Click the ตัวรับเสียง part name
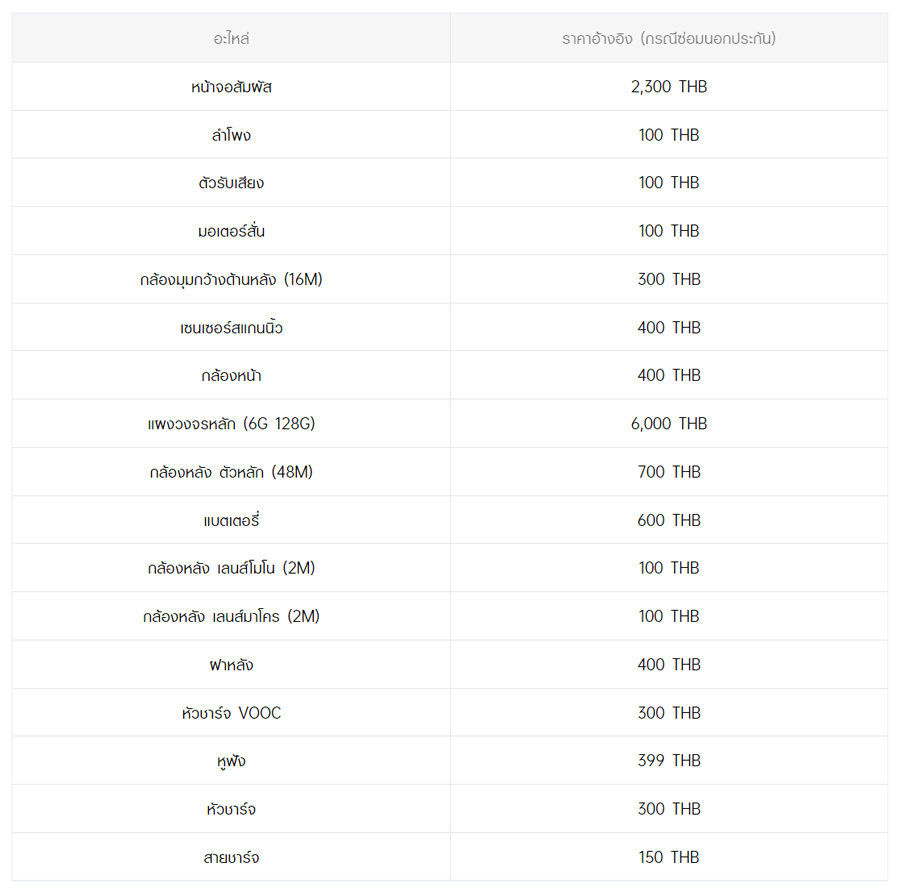The width and height of the screenshot is (900, 894). click(x=231, y=183)
